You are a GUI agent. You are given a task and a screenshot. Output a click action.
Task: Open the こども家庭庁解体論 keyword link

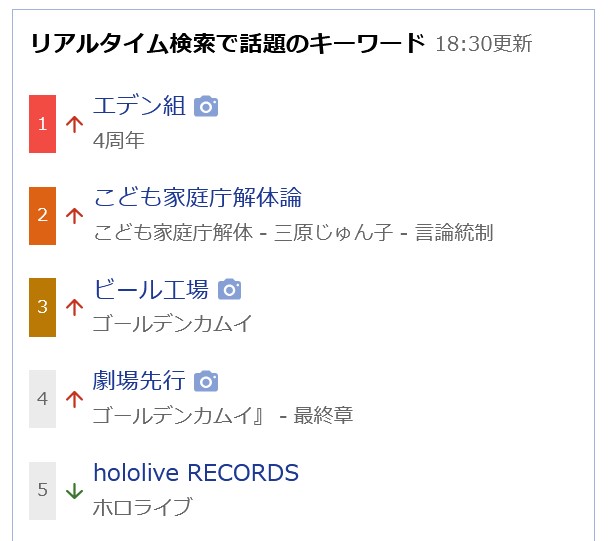tap(198, 197)
